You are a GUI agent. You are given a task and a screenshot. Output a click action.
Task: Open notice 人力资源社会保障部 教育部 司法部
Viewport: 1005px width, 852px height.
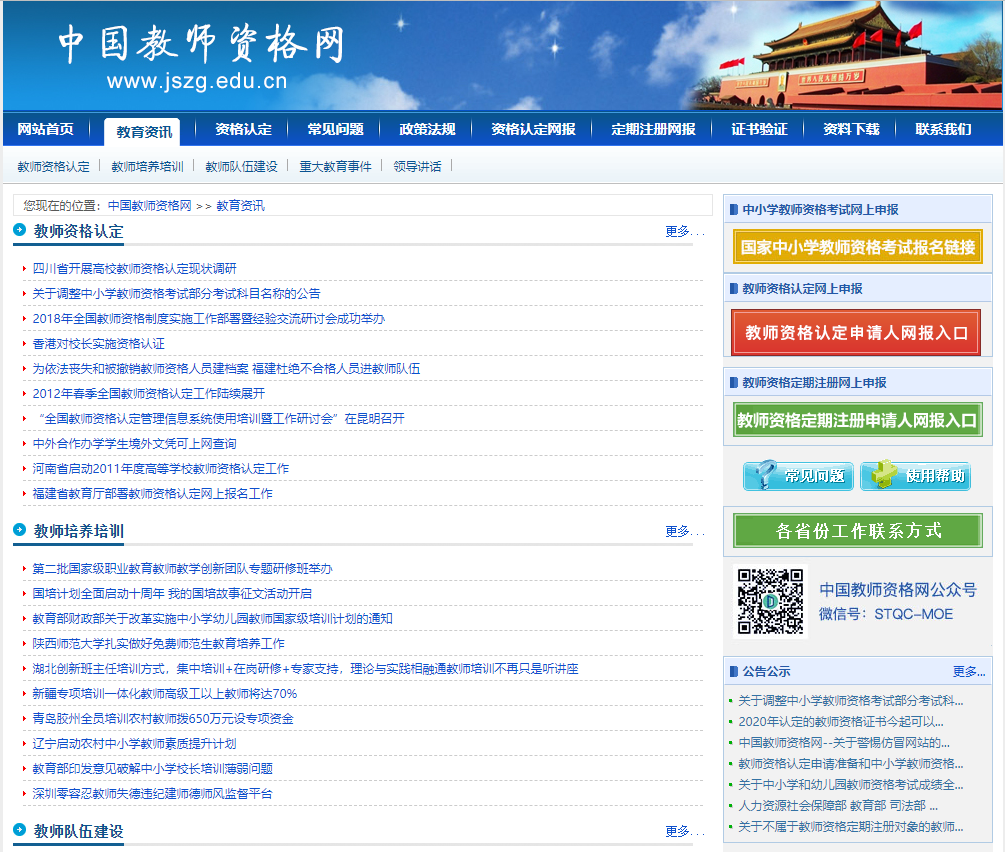(x=838, y=806)
